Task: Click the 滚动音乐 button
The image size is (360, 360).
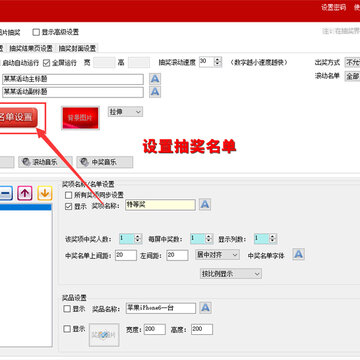Action: tap(45, 162)
